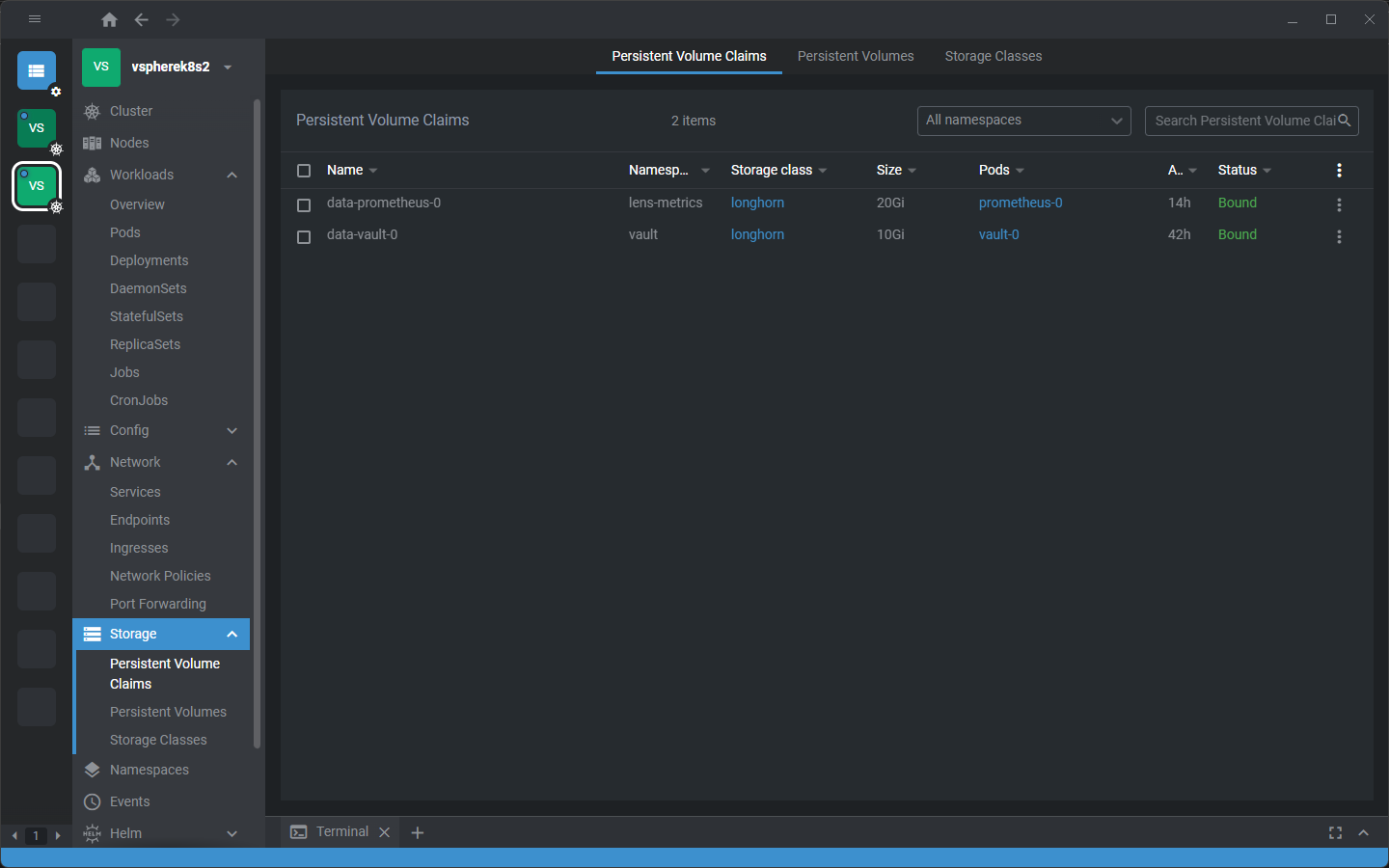Open cluster settings via the gear on active cluster
Screen dimensions: 1389x868
click(x=56, y=206)
